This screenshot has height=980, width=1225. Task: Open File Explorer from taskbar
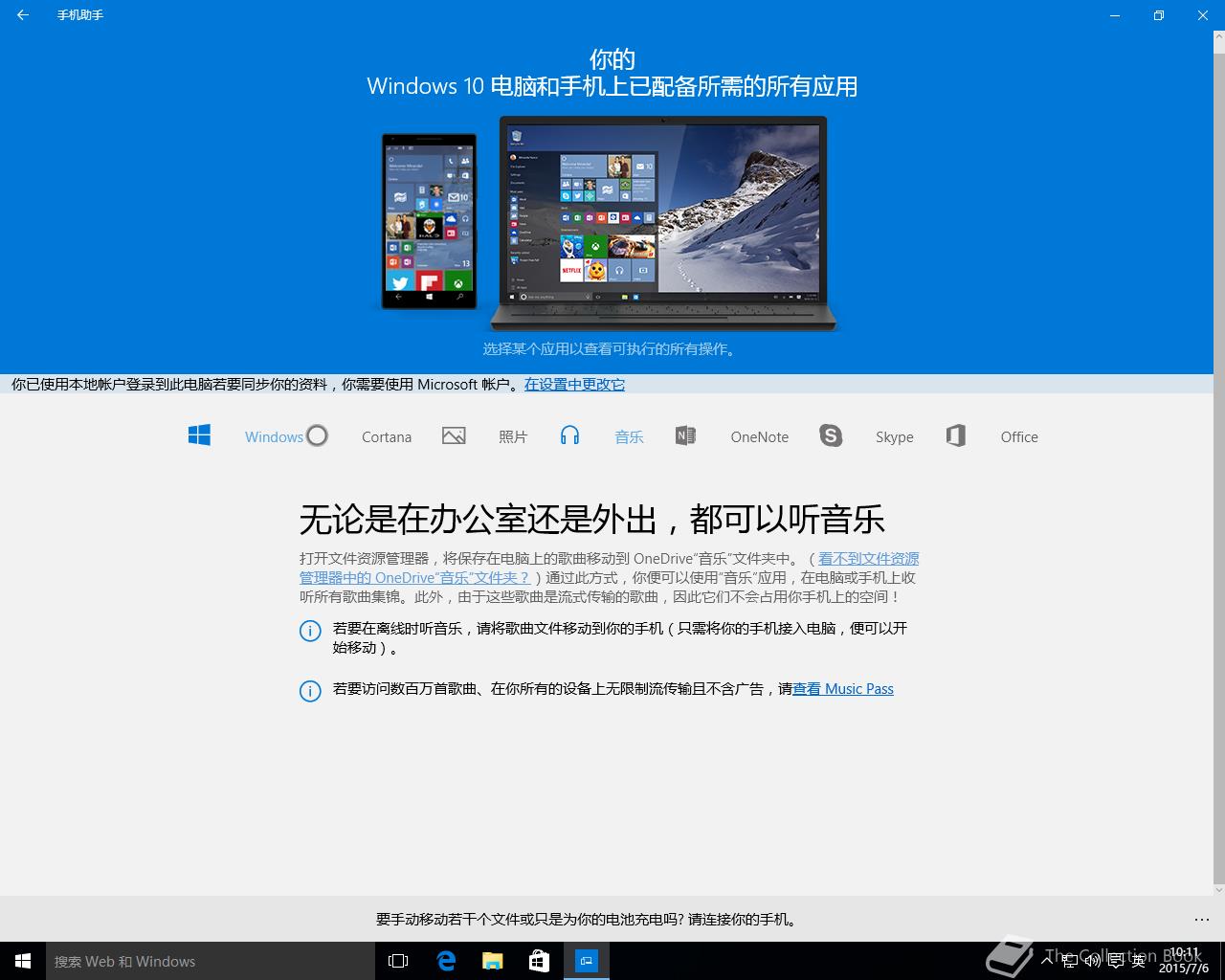492,961
